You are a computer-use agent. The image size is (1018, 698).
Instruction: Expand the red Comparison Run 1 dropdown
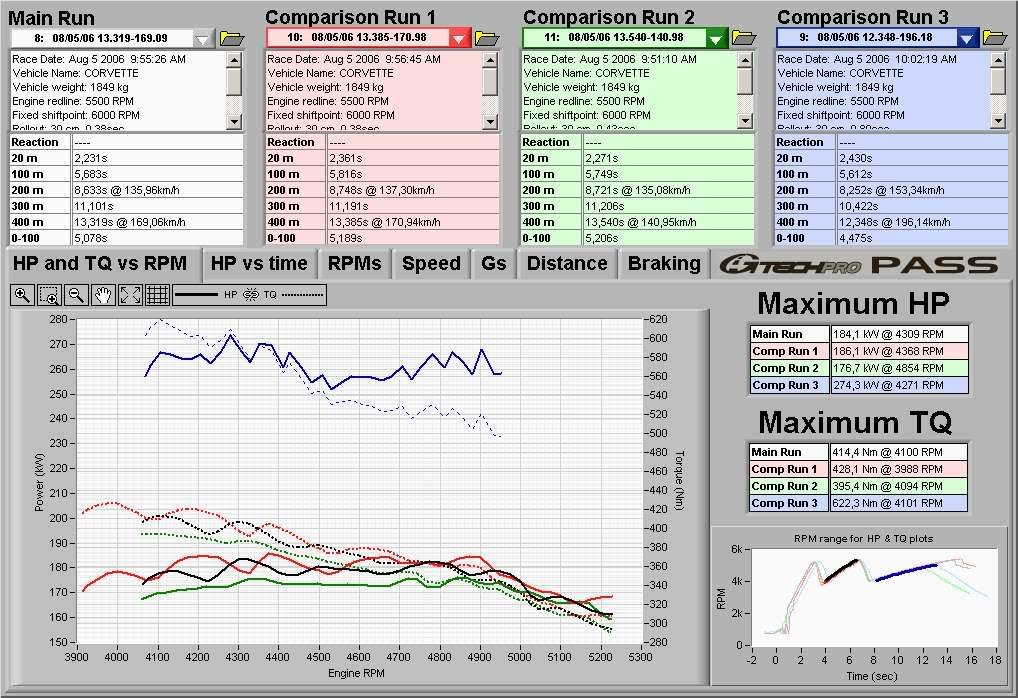pos(459,38)
